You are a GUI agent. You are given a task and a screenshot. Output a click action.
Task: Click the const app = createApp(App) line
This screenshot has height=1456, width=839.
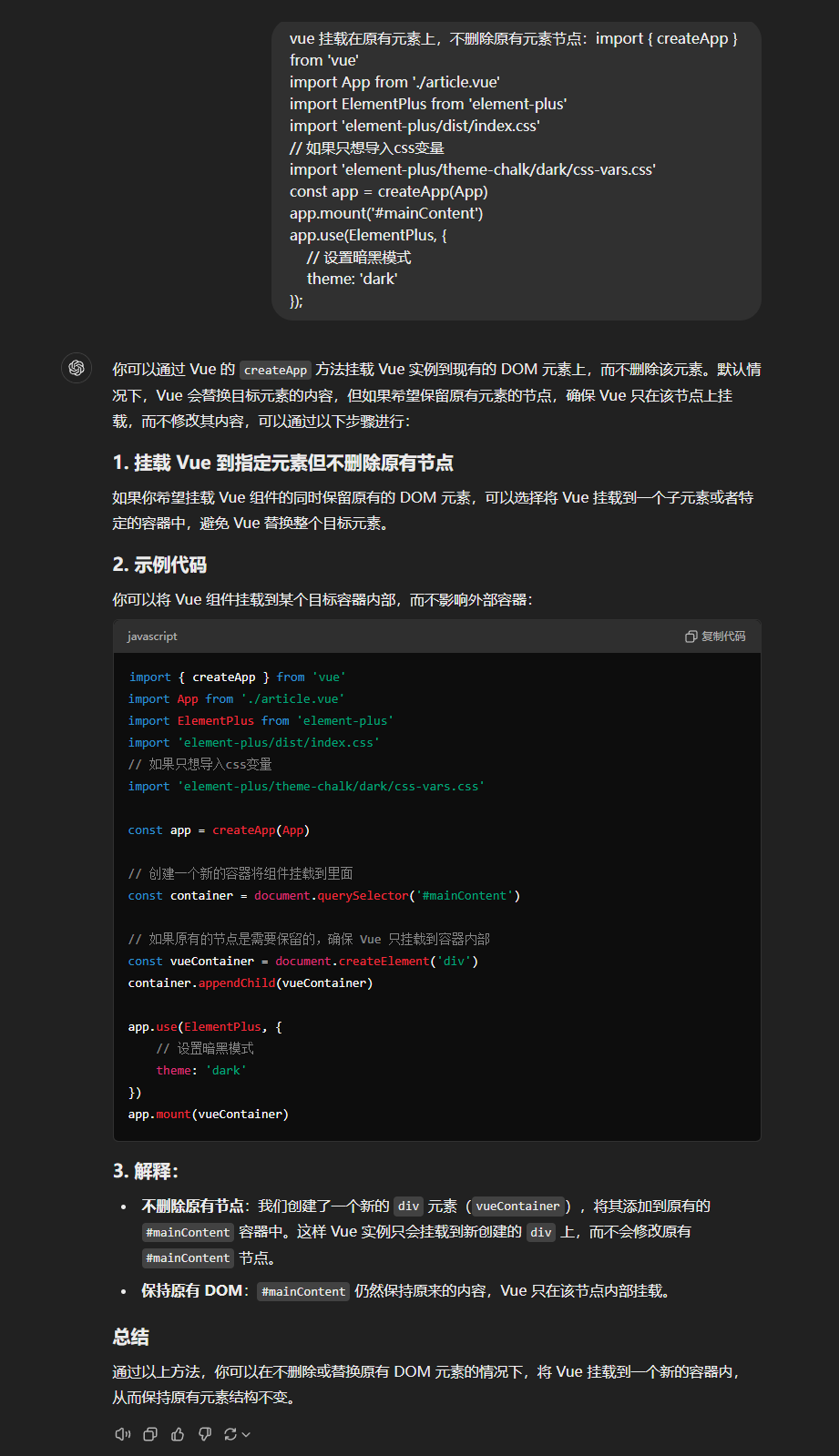coord(219,830)
